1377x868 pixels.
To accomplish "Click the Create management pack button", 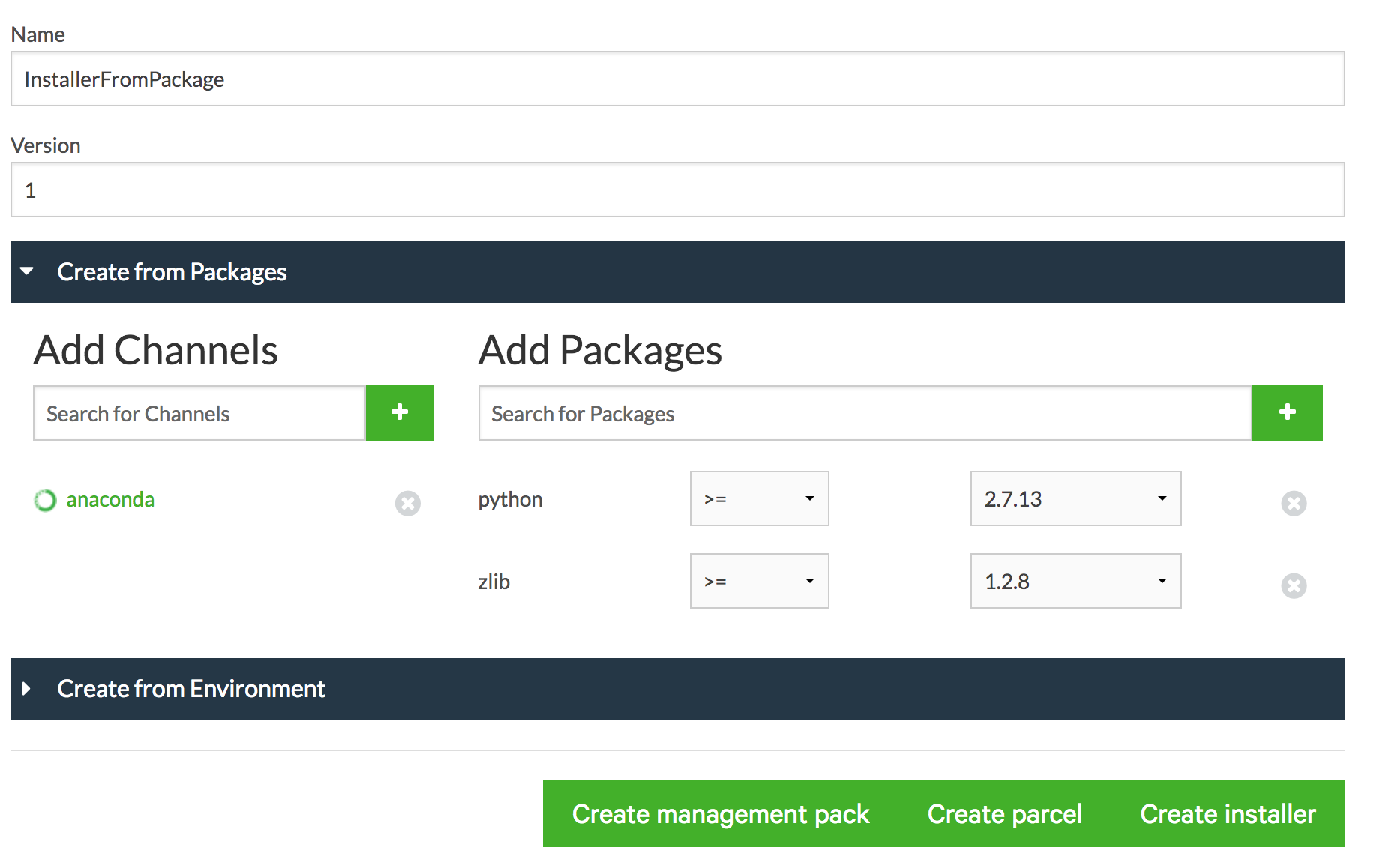I will 720,813.
